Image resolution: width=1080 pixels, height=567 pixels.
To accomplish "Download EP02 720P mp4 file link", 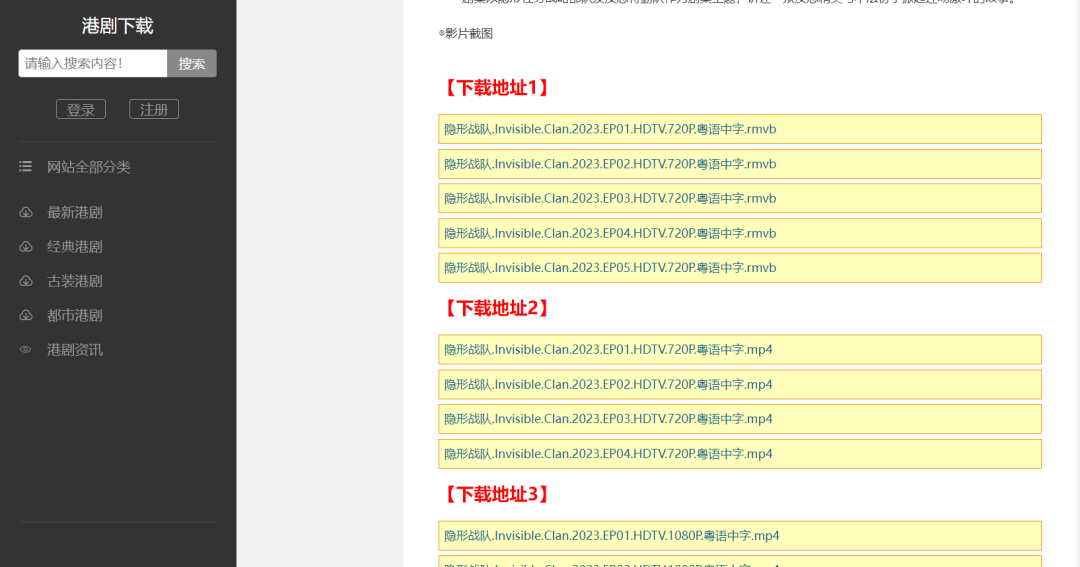I will [608, 384].
